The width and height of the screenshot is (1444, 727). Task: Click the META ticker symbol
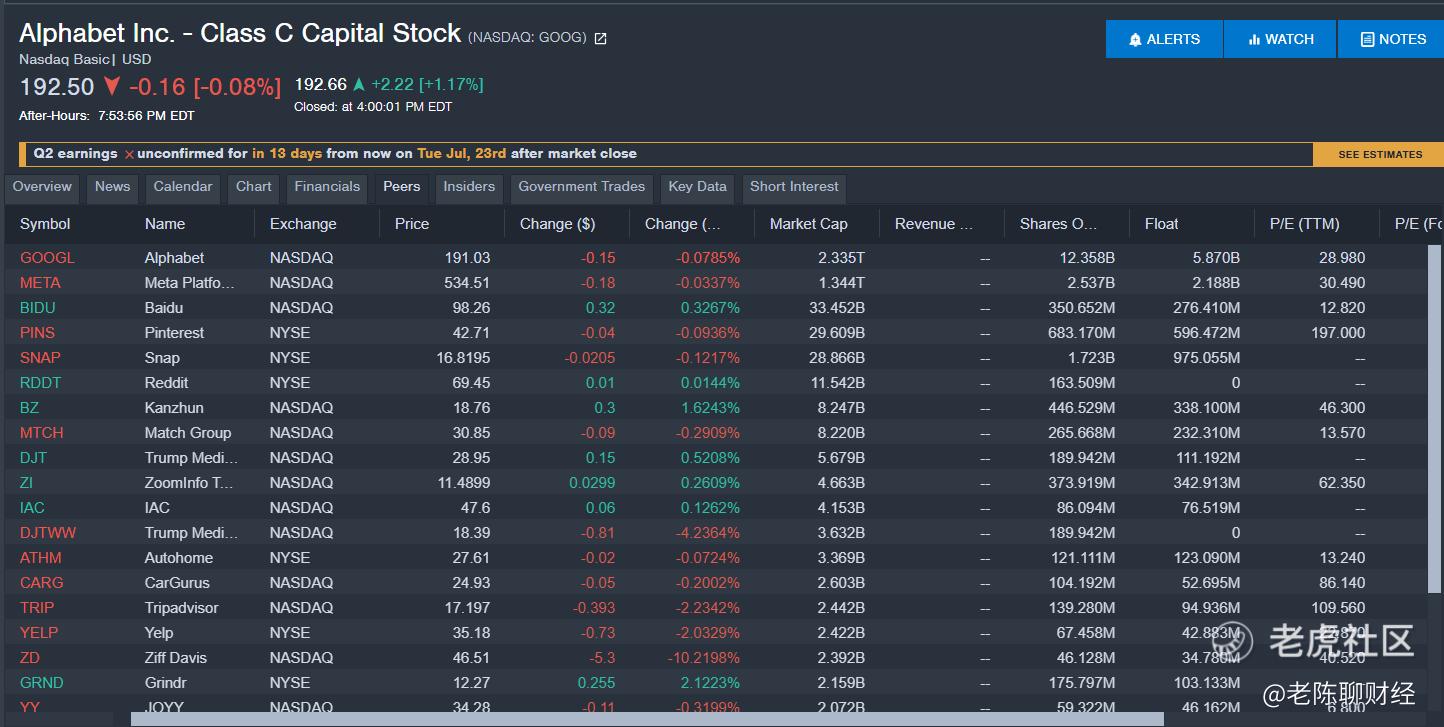[40, 283]
